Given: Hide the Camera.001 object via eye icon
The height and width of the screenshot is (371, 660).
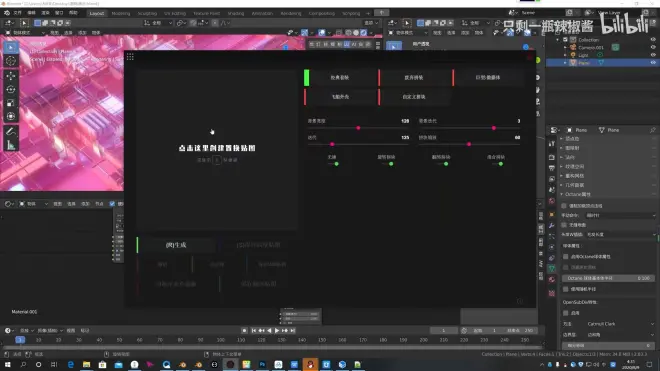Looking at the screenshot, I should (x=653, y=47).
